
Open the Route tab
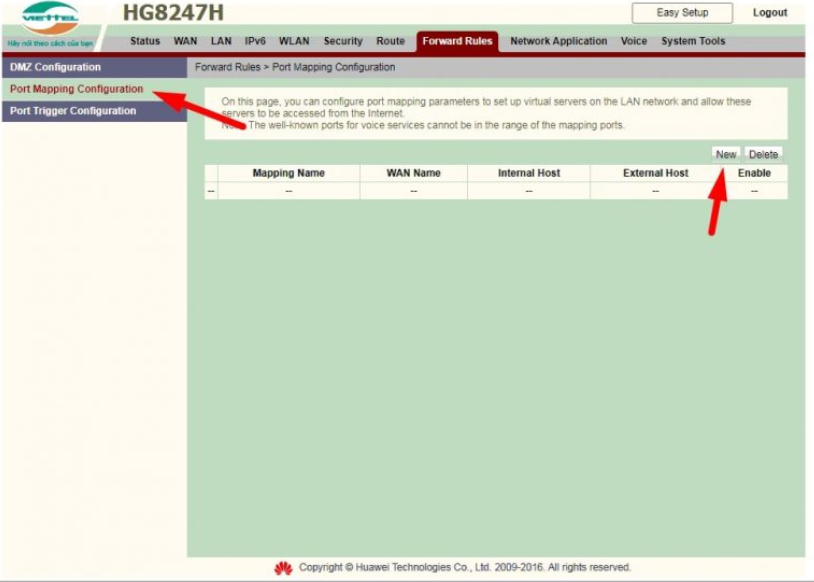tap(390, 41)
